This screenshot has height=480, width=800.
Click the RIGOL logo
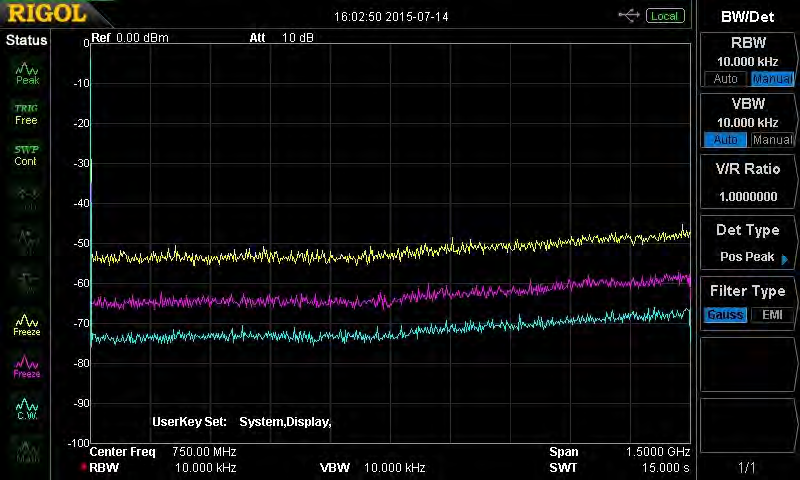(x=47, y=14)
